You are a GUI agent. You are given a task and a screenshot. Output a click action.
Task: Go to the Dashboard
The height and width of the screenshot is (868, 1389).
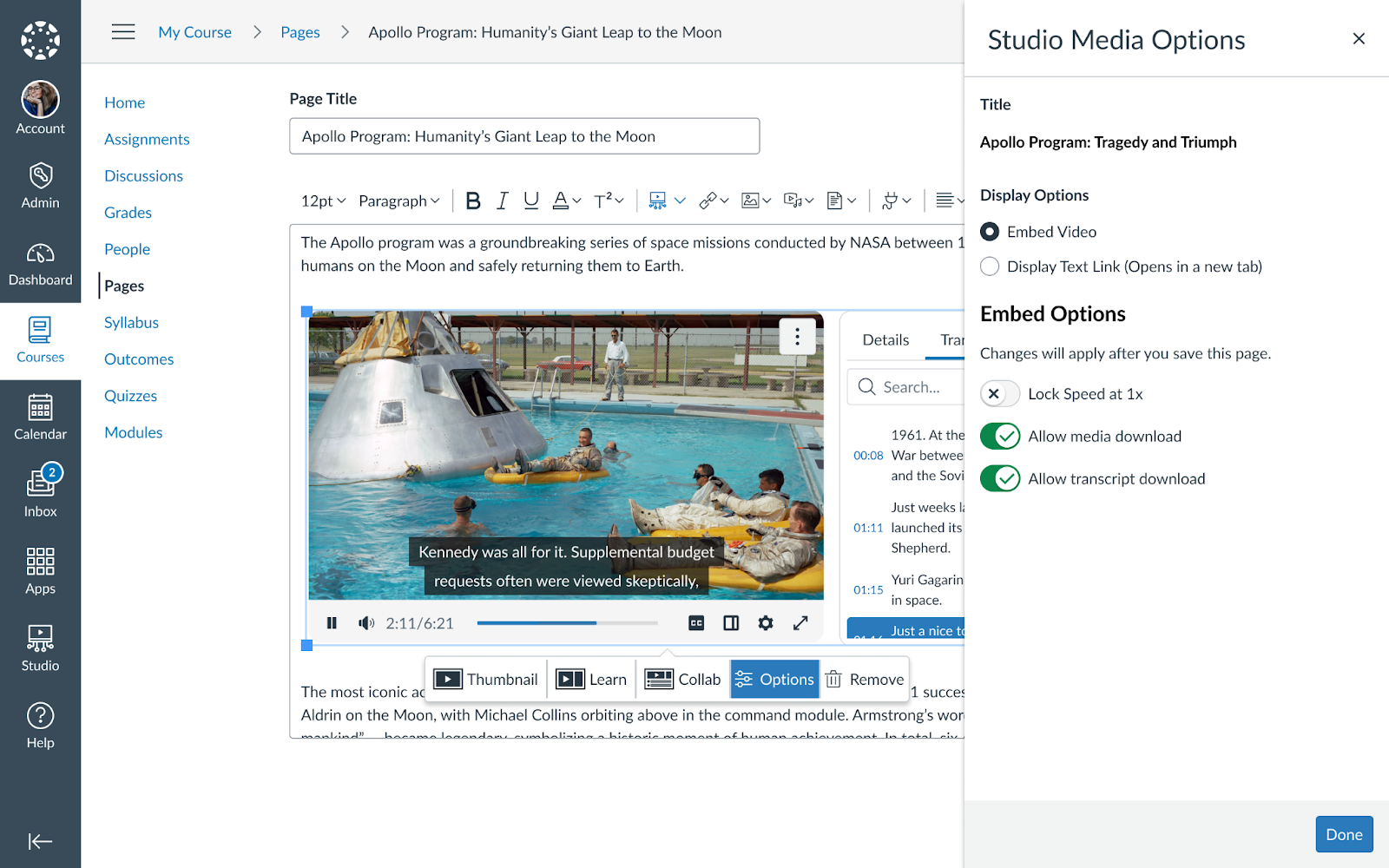[x=40, y=264]
